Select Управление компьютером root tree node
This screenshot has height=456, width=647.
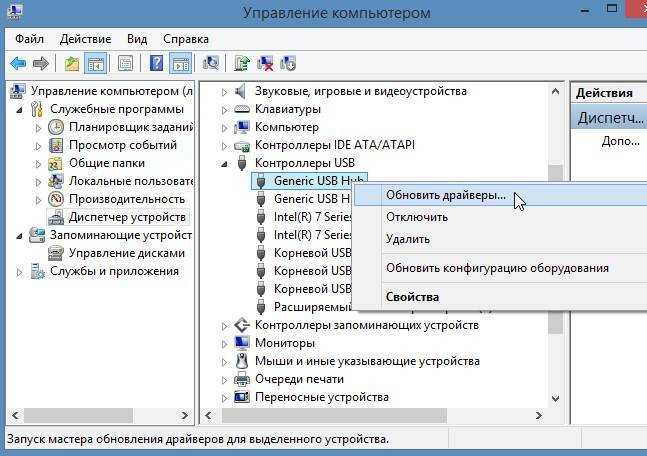click(x=111, y=91)
